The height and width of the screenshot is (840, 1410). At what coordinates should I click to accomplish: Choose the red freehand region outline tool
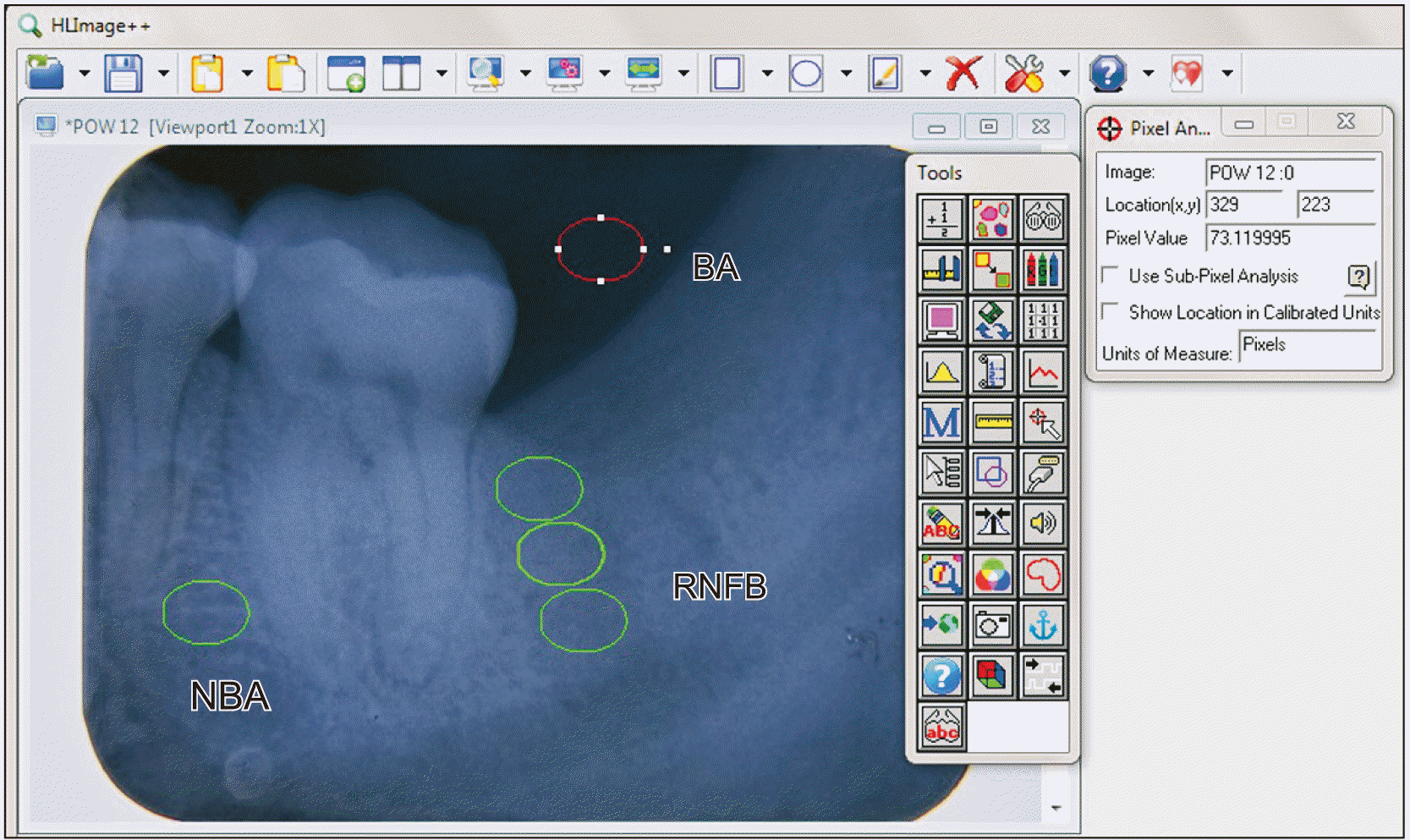pos(1043,574)
